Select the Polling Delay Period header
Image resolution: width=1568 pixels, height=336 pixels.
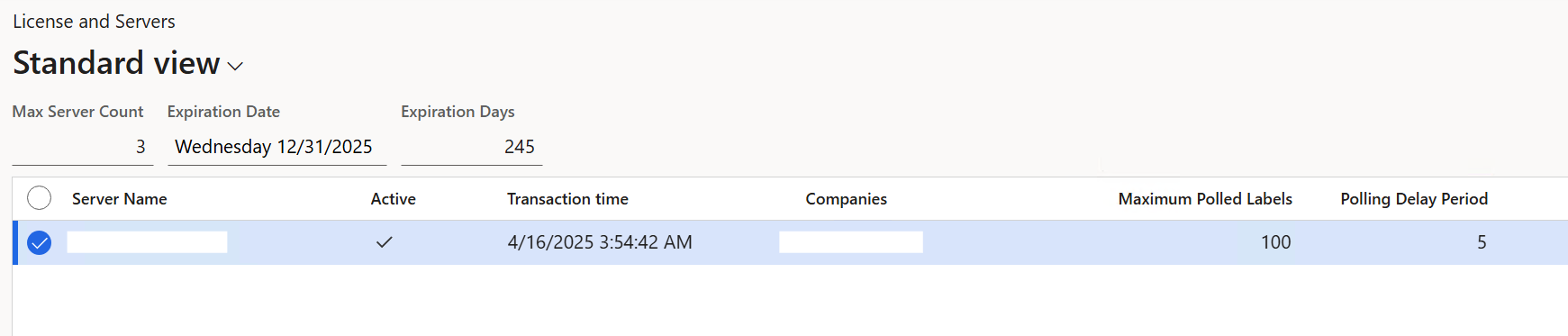click(x=1414, y=199)
